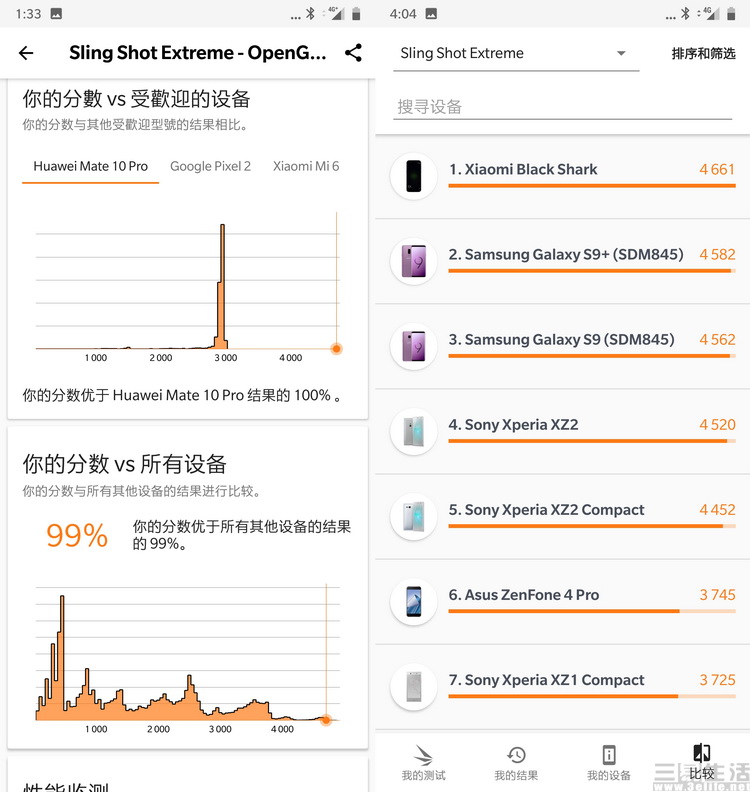Tap Bluetooth icon in left status bar

click(310, 14)
